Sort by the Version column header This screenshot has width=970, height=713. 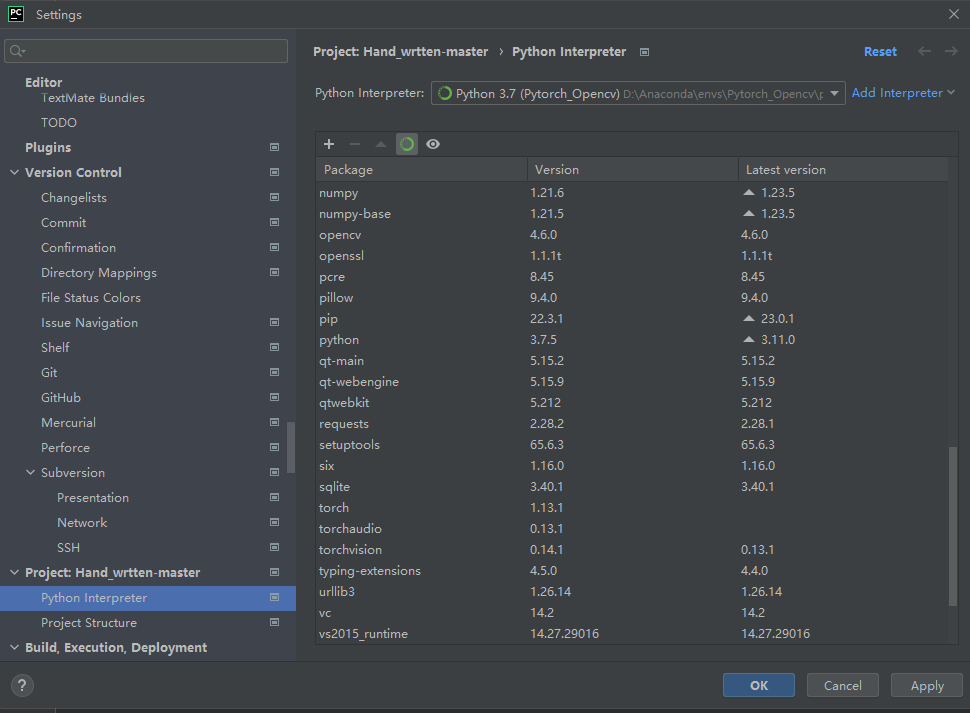[x=633, y=169]
